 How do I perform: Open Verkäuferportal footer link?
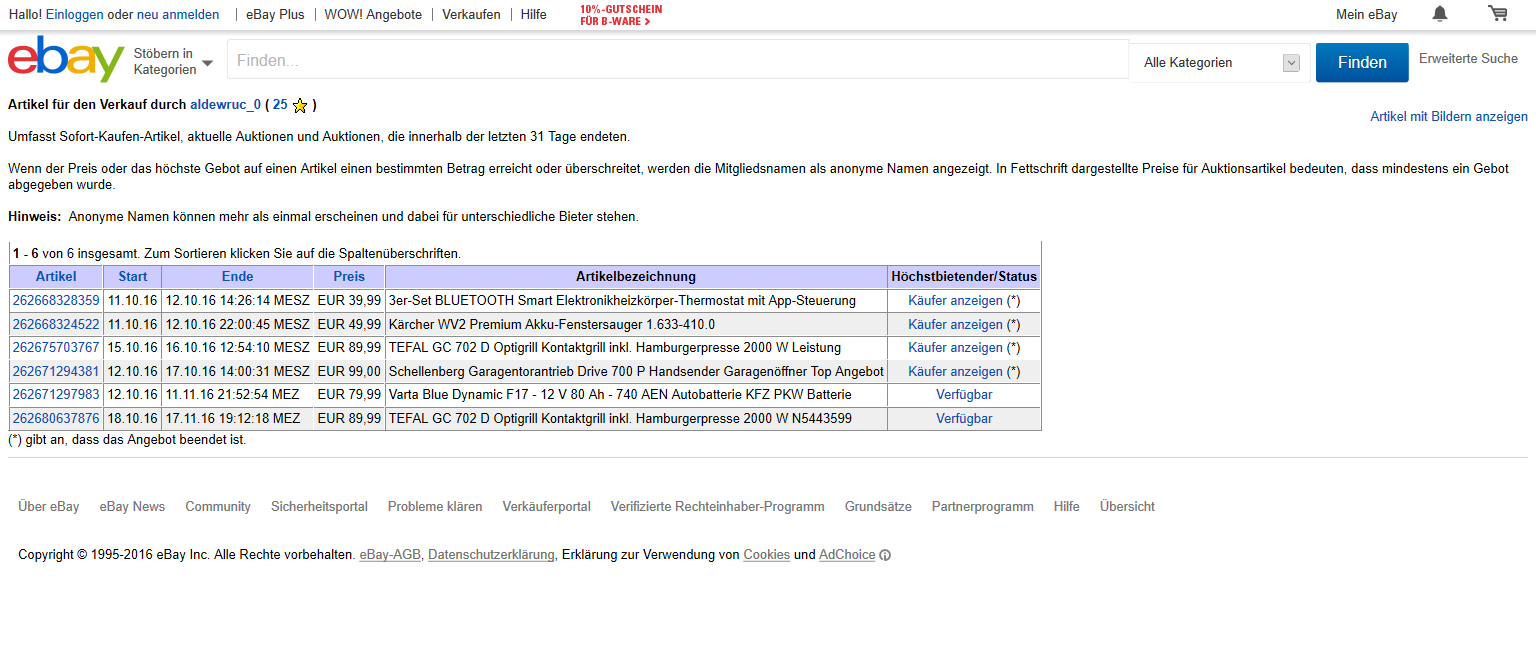coord(547,507)
